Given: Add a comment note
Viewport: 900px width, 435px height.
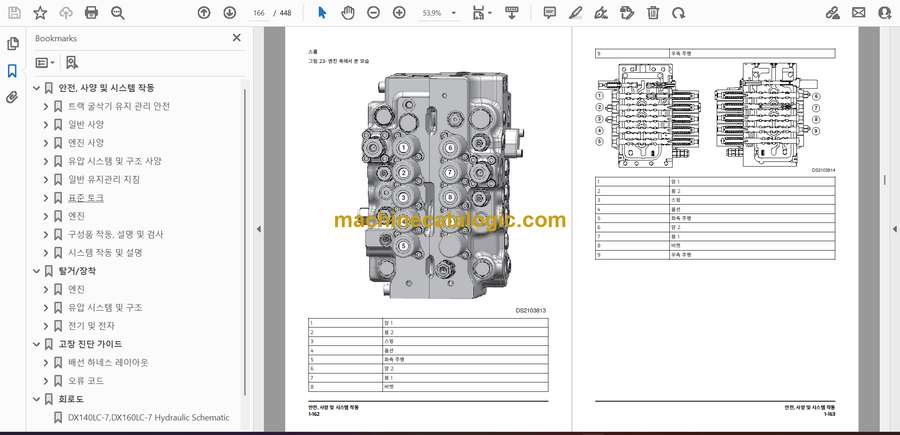Looking at the screenshot, I should click(x=549, y=13).
